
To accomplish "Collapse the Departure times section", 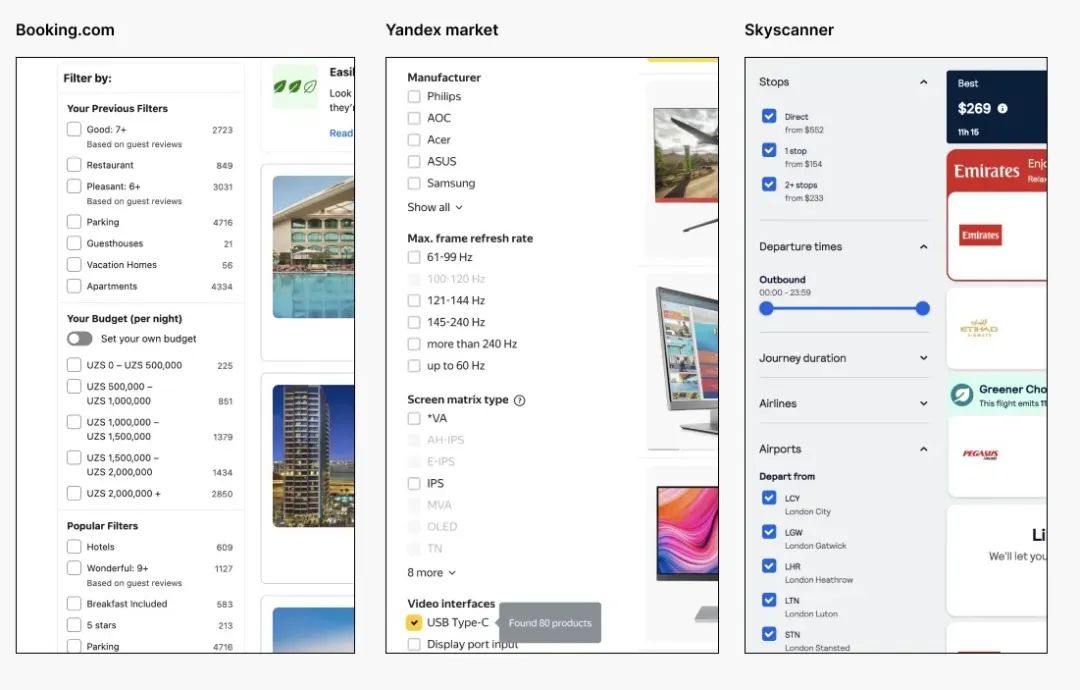I will point(923,247).
